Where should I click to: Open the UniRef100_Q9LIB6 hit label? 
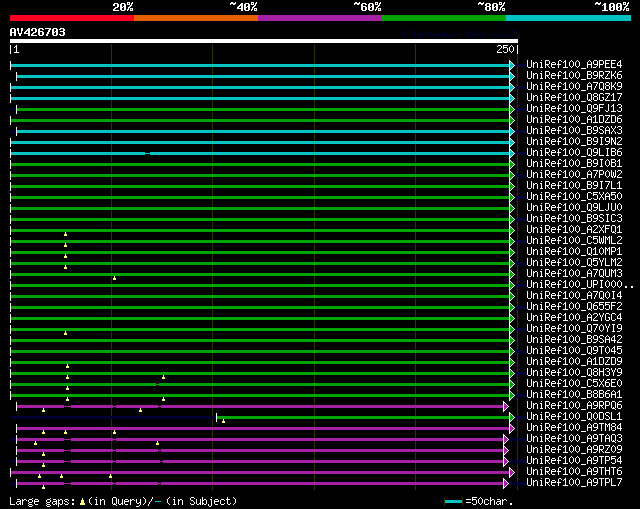[x=572, y=153]
